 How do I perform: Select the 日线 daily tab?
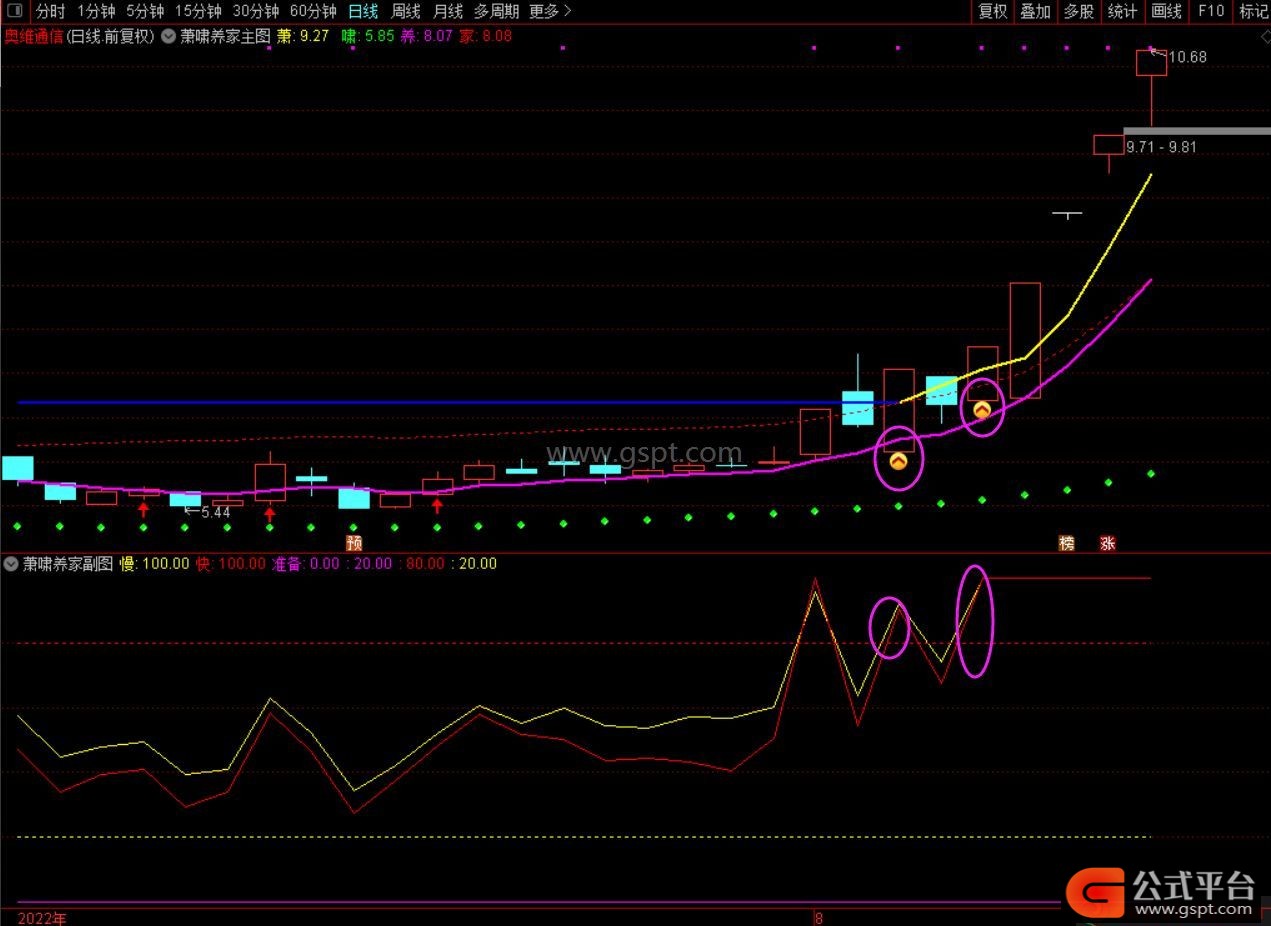363,11
